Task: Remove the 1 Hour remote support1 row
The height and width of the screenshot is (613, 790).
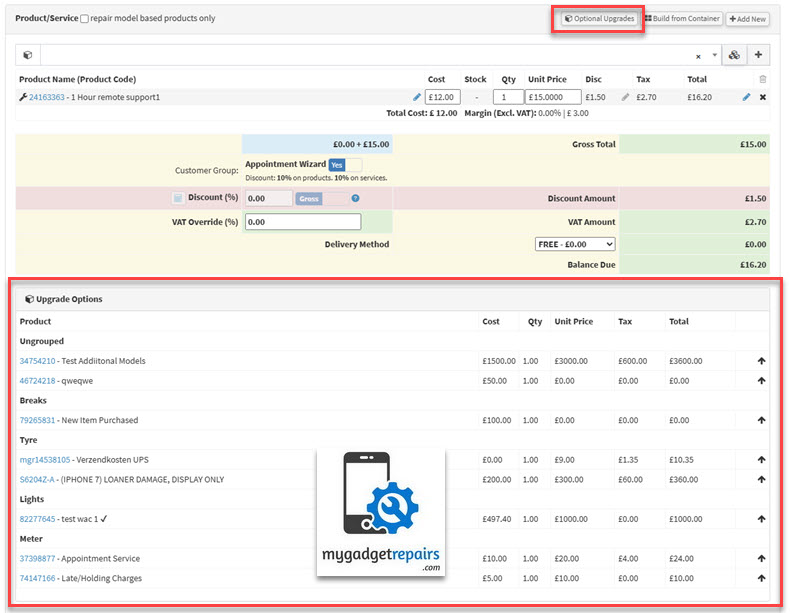Action: (x=763, y=97)
